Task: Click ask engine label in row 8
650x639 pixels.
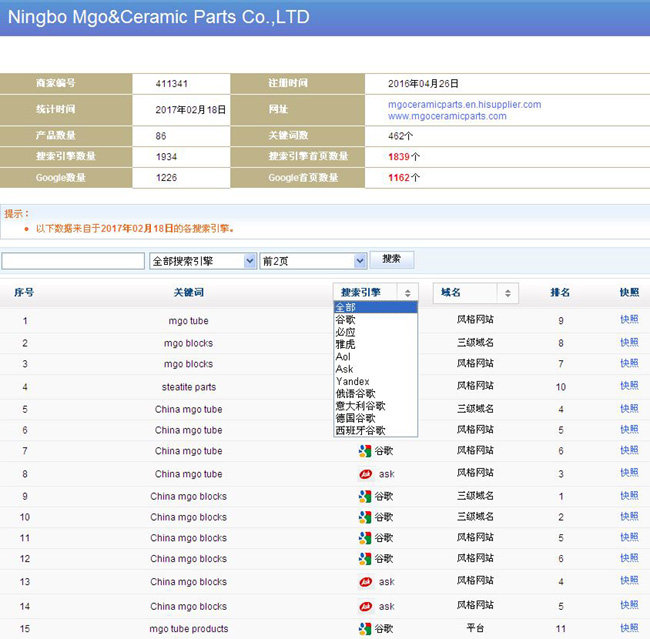Action: tap(386, 474)
